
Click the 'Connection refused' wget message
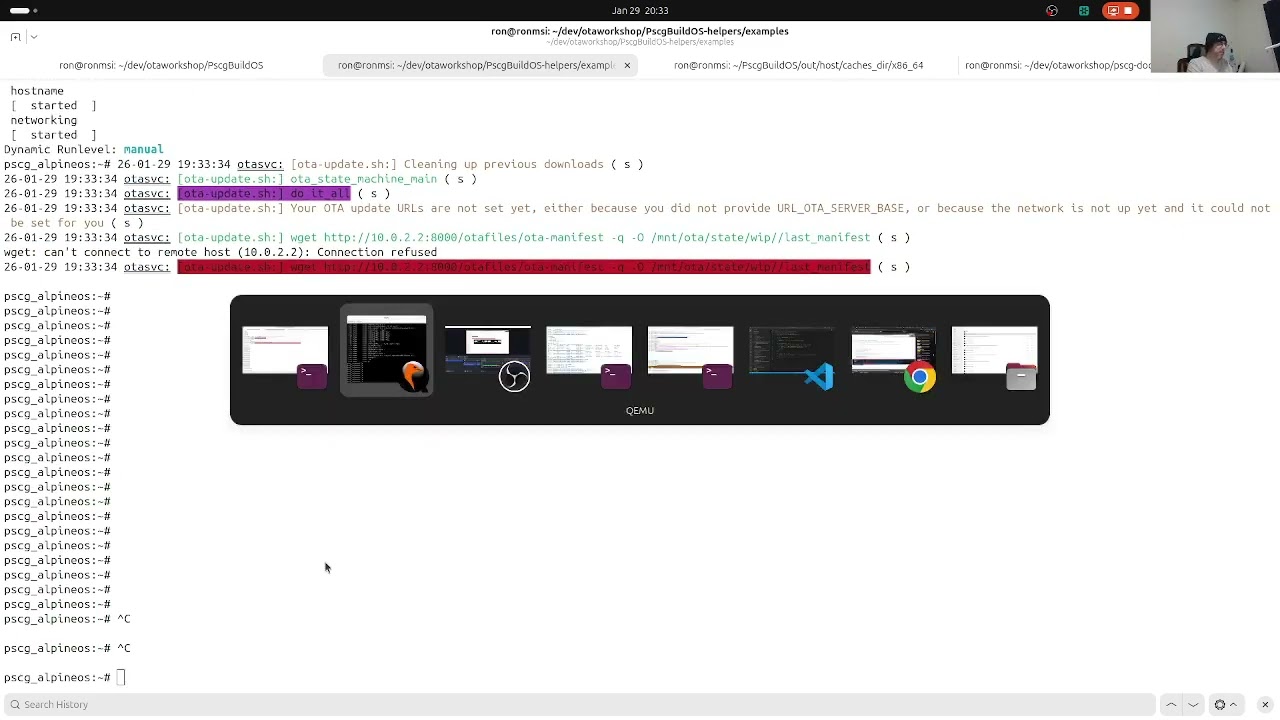click(220, 253)
